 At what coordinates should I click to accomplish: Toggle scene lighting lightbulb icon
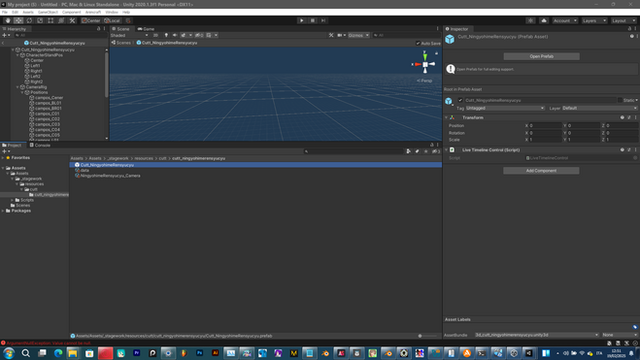pos(166,35)
